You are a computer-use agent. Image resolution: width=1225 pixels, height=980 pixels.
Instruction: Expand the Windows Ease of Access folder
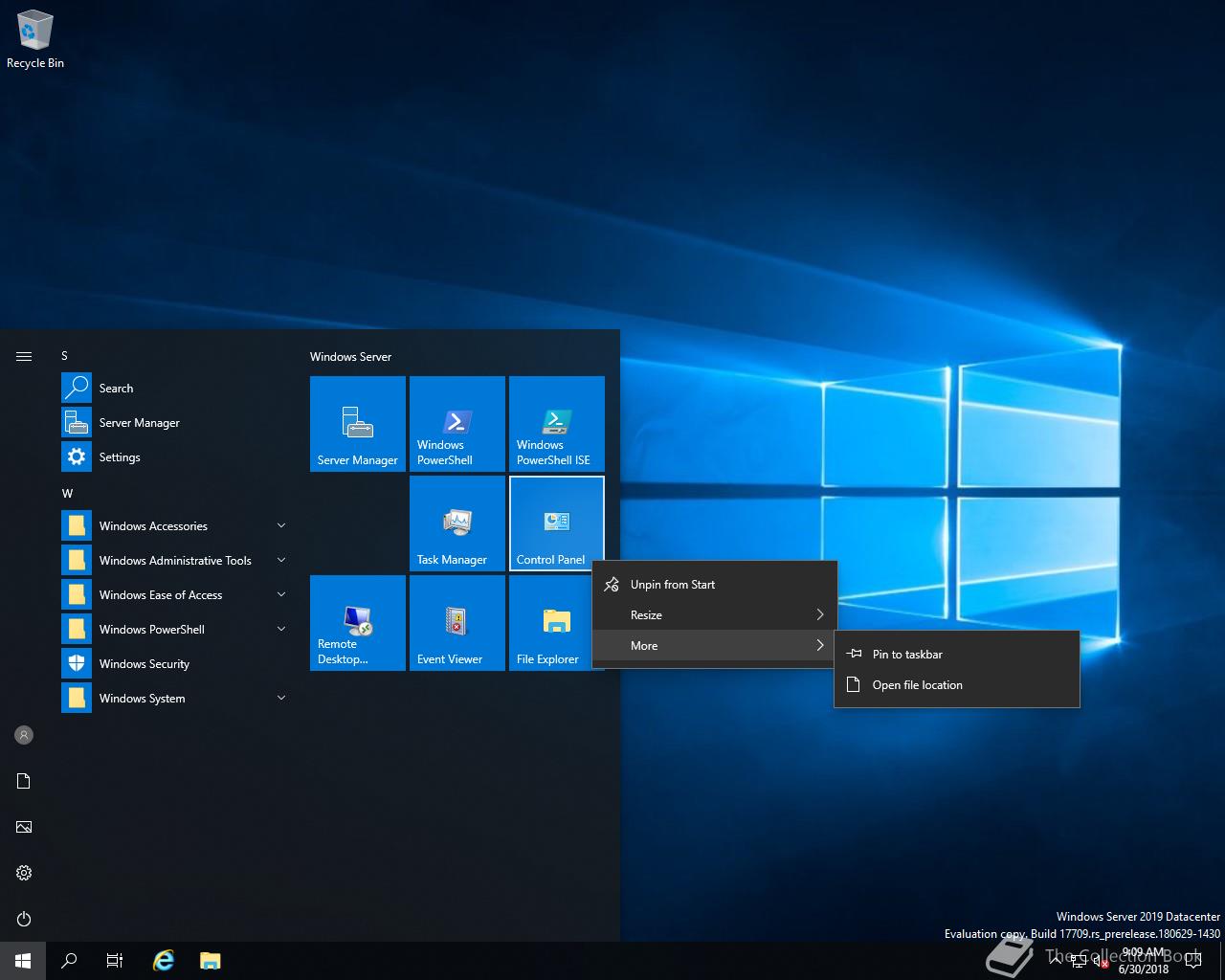174,594
